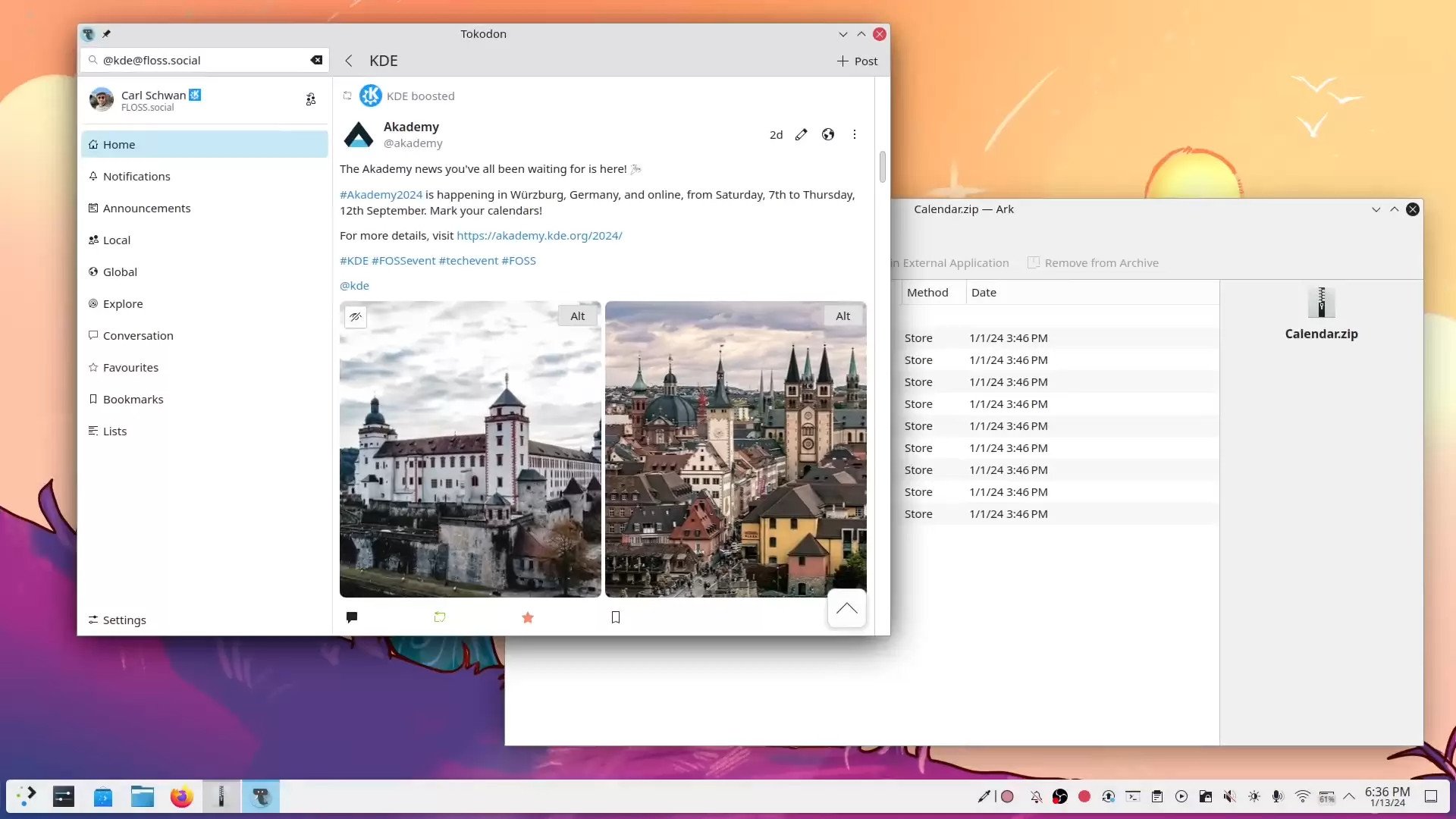Open the muted audio volume tray icon
The image size is (1456, 819).
pyautogui.click(x=1230, y=796)
